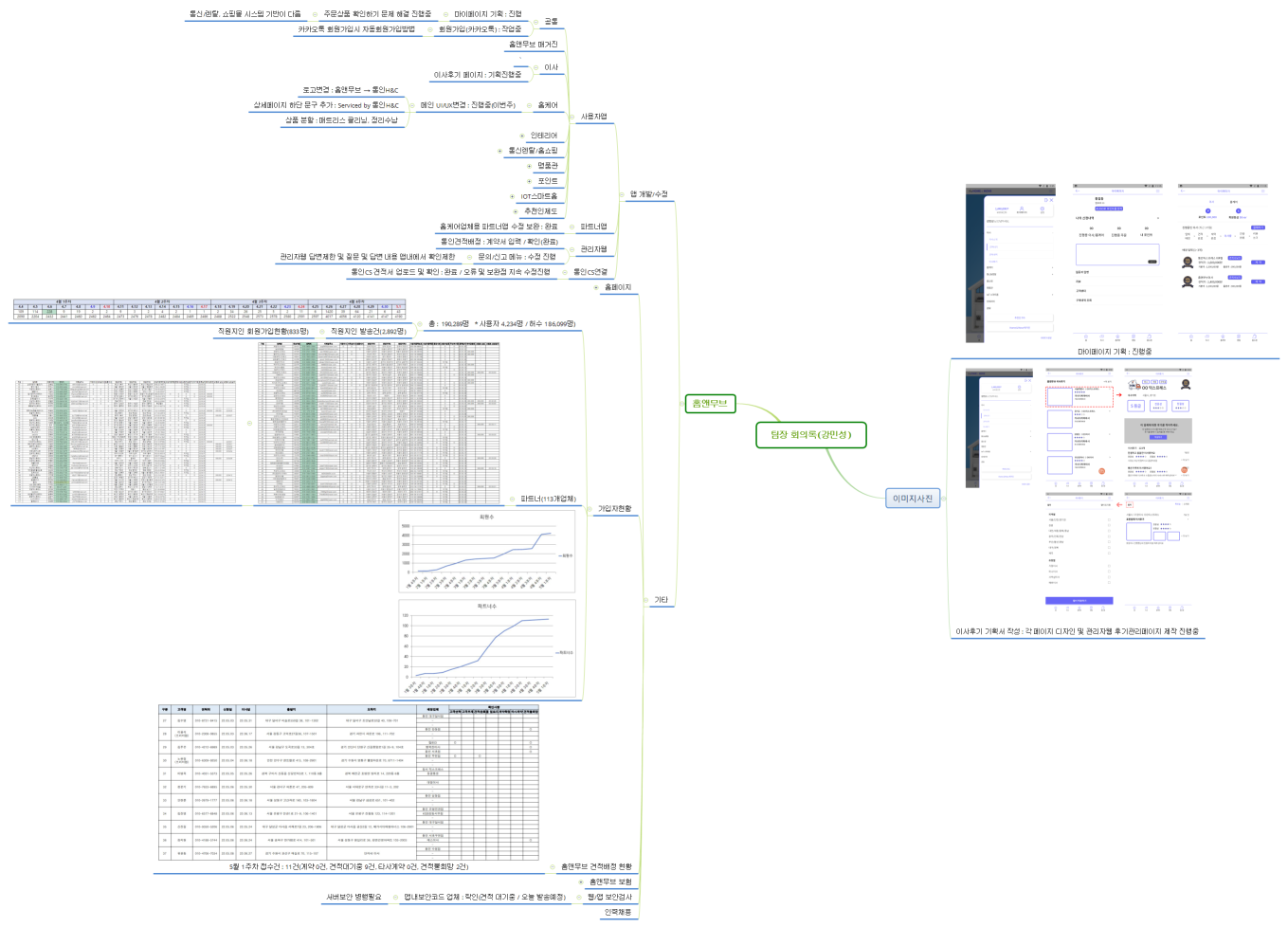
Task: Expand the collapsed 명품관 node
Action: tap(529, 166)
